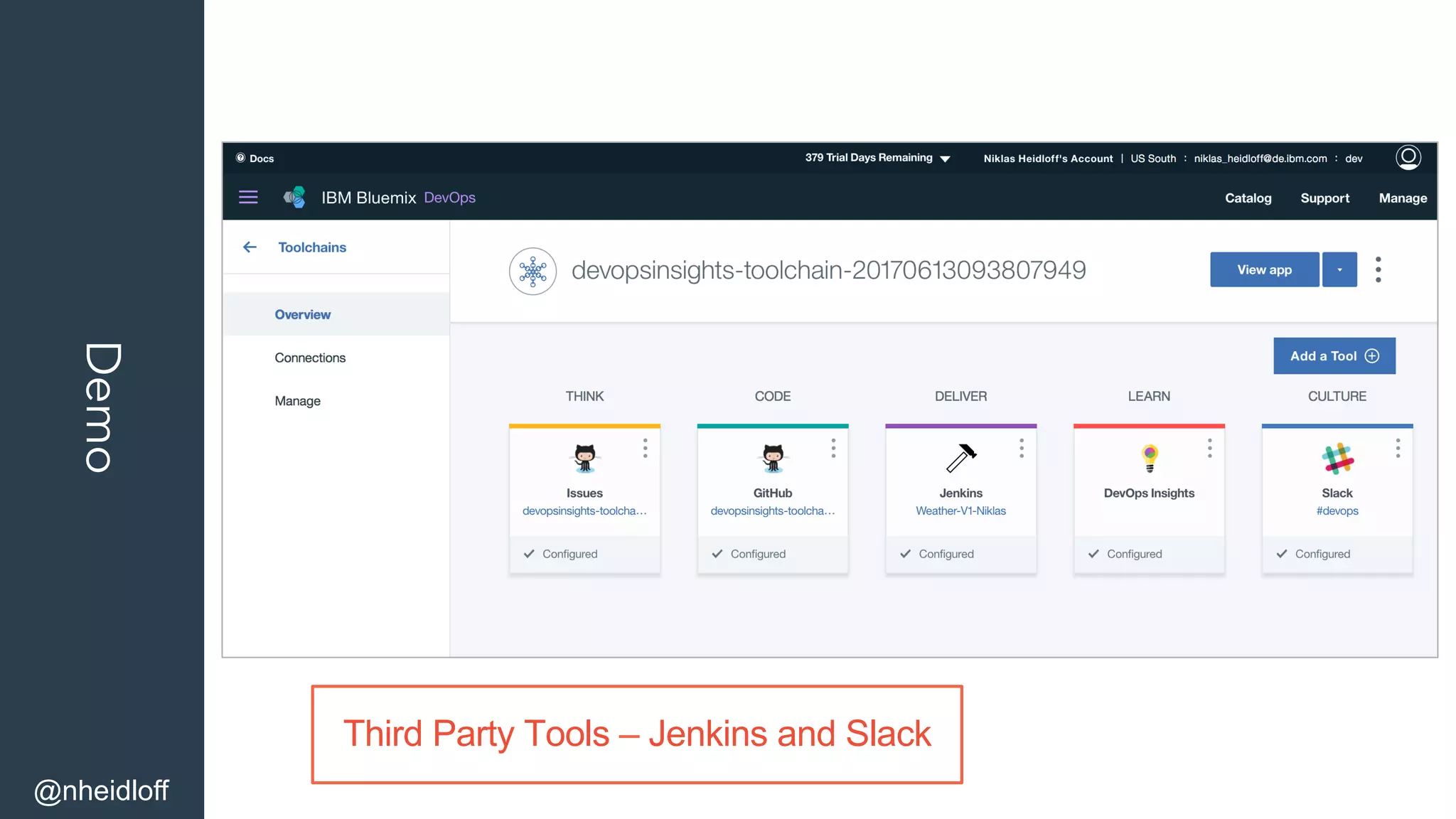
Task: Click the CULTURE column heading
Action: (1337, 396)
